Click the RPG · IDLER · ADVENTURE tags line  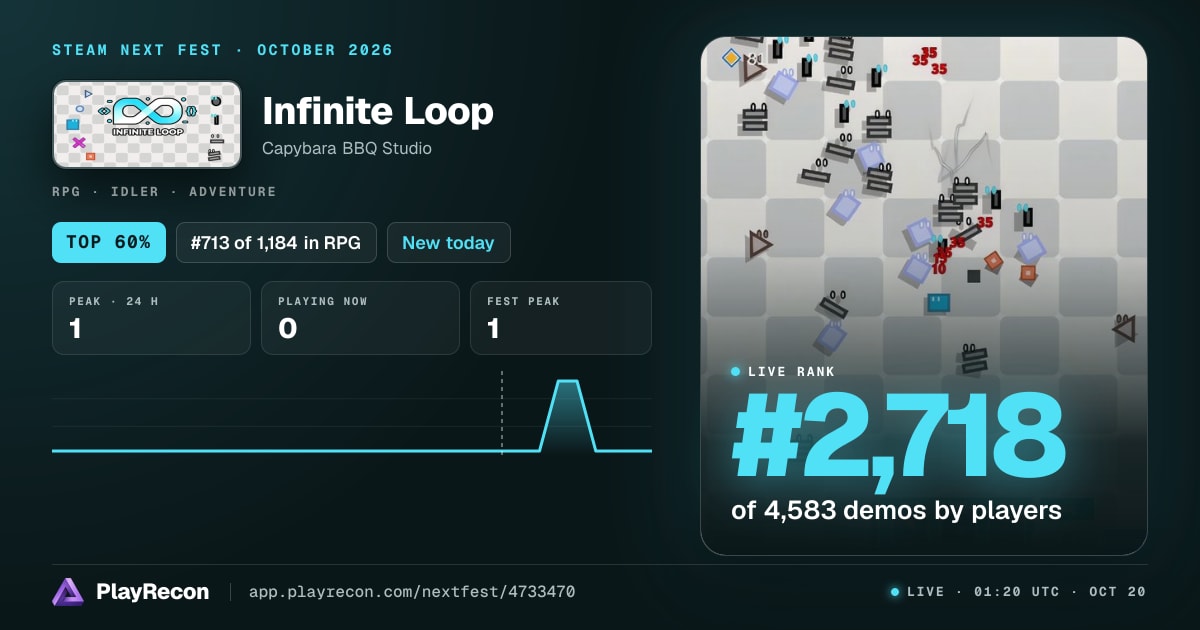coord(164,191)
